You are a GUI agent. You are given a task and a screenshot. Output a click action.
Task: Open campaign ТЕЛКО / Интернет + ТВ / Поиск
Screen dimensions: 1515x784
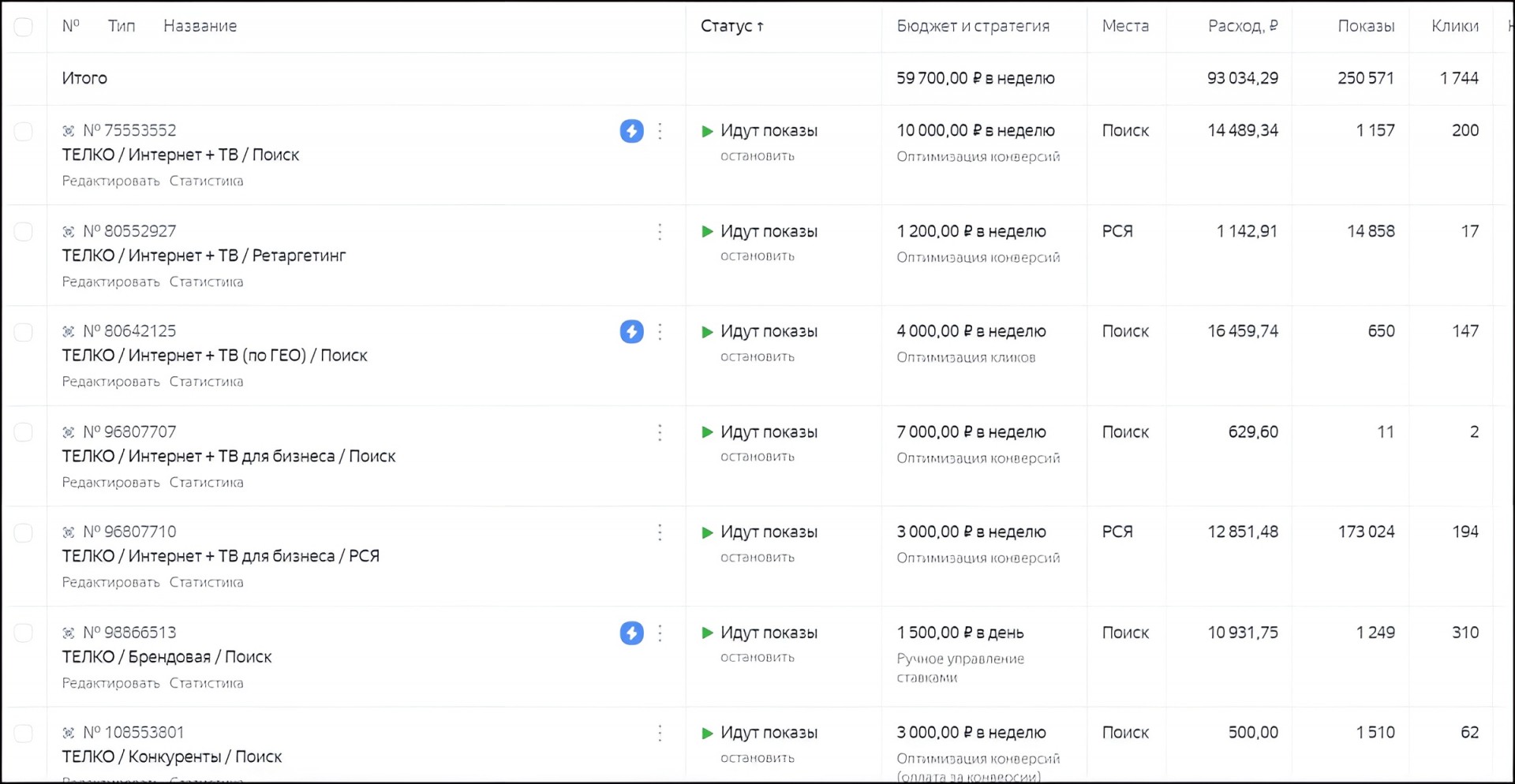click(181, 155)
